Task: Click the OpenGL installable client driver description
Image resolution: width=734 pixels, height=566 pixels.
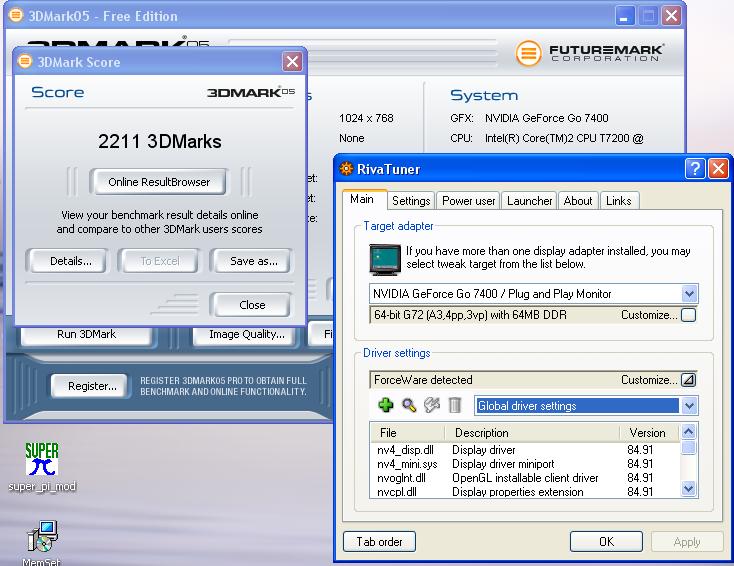Action: click(525, 478)
